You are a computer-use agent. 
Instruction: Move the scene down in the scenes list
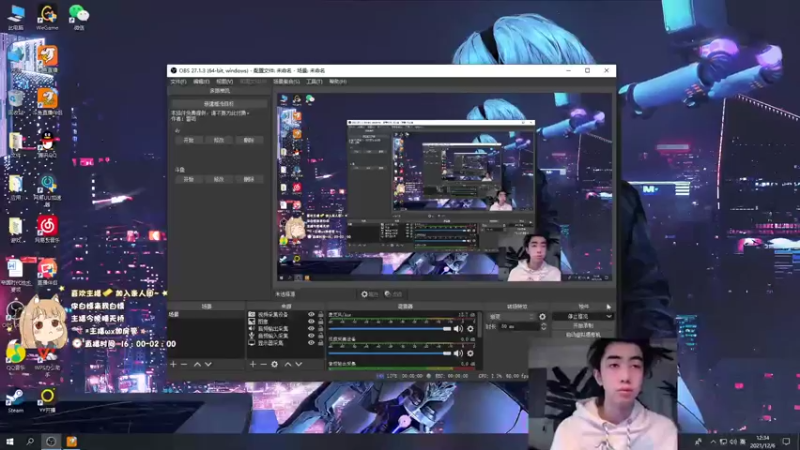click(x=208, y=364)
